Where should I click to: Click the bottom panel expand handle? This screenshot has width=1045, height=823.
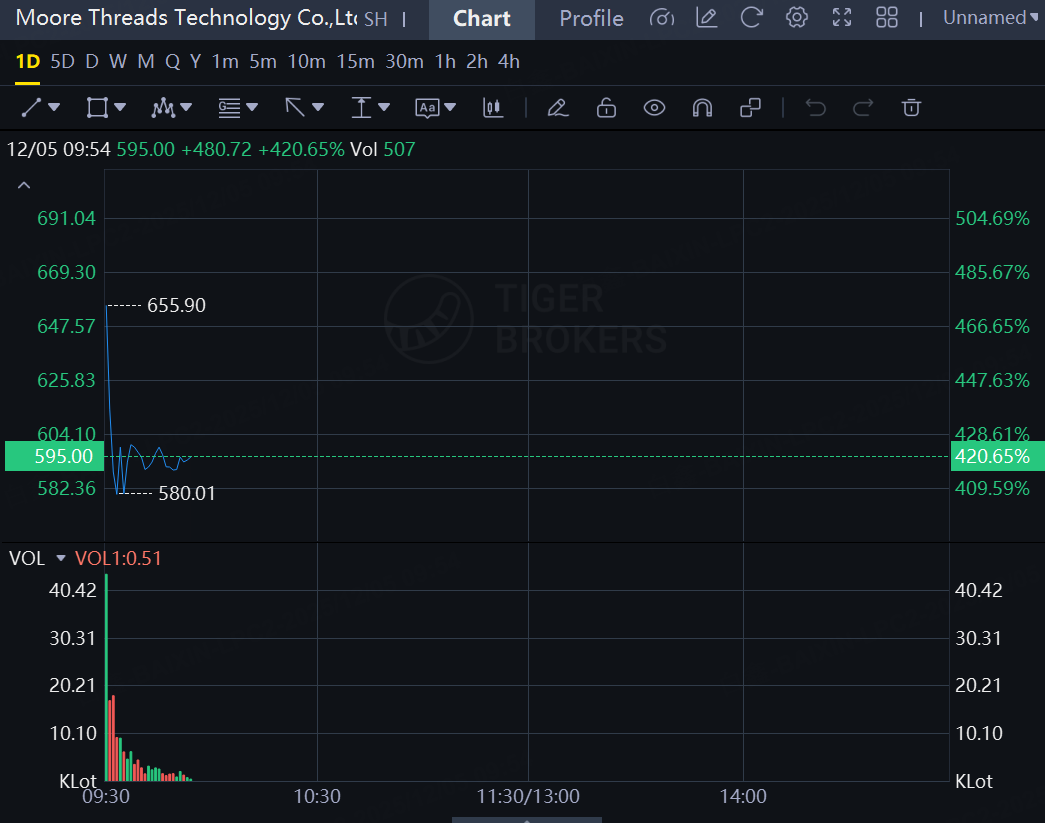[526, 820]
